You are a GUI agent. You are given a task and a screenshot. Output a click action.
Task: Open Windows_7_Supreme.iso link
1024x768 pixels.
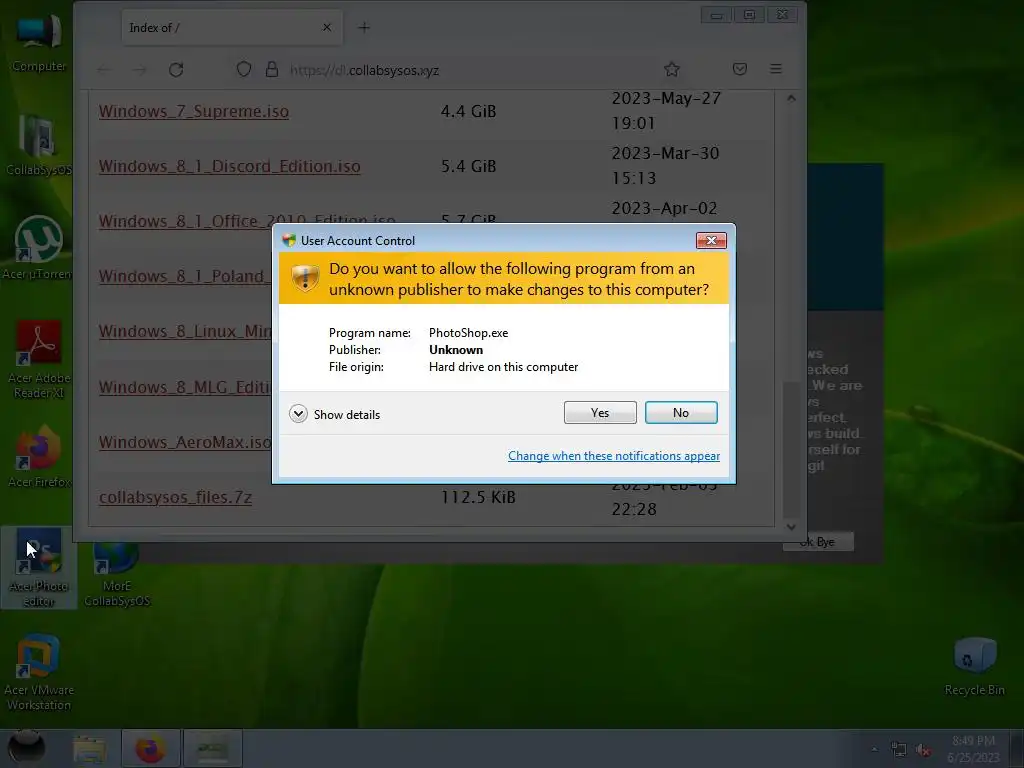(x=194, y=112)
